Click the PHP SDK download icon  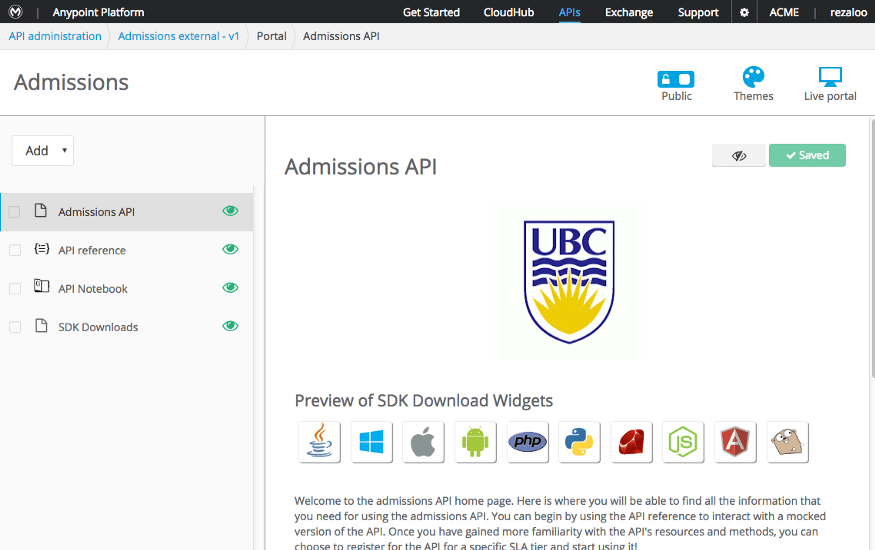pos(528,442)
